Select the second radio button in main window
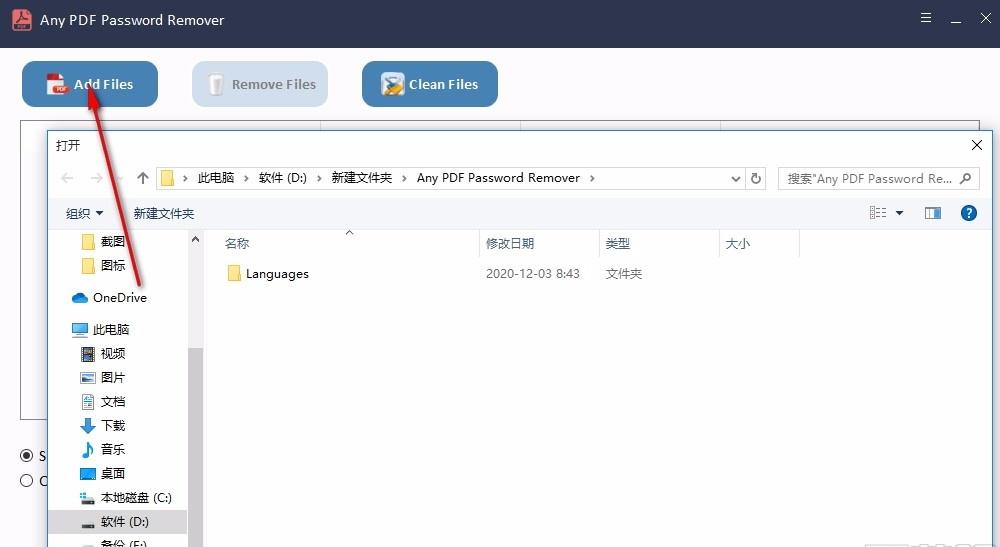Viewport: 1000px width, 547px height. (26, 480)
